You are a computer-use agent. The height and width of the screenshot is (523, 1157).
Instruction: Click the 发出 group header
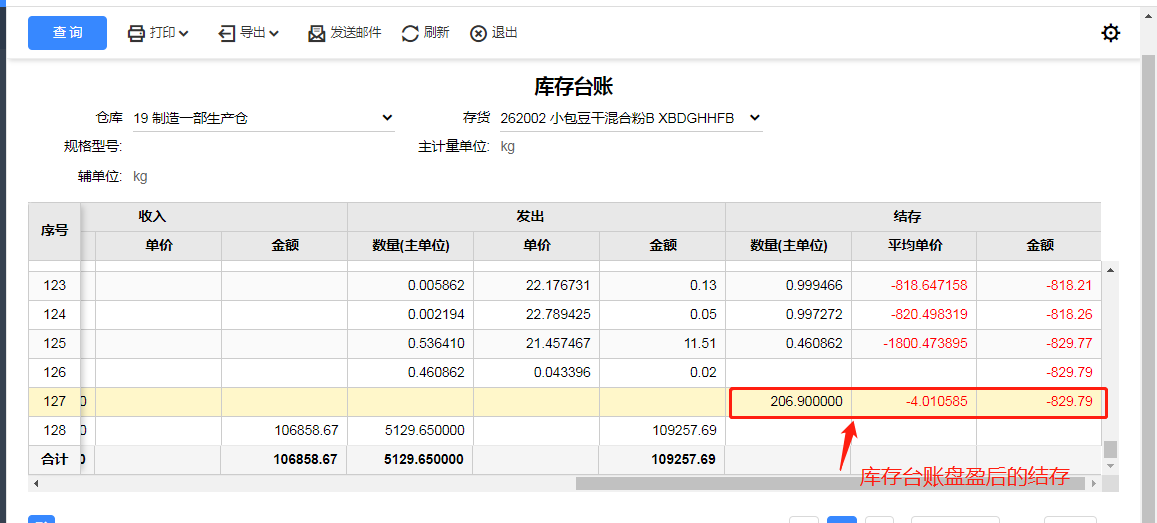[536, 217]
